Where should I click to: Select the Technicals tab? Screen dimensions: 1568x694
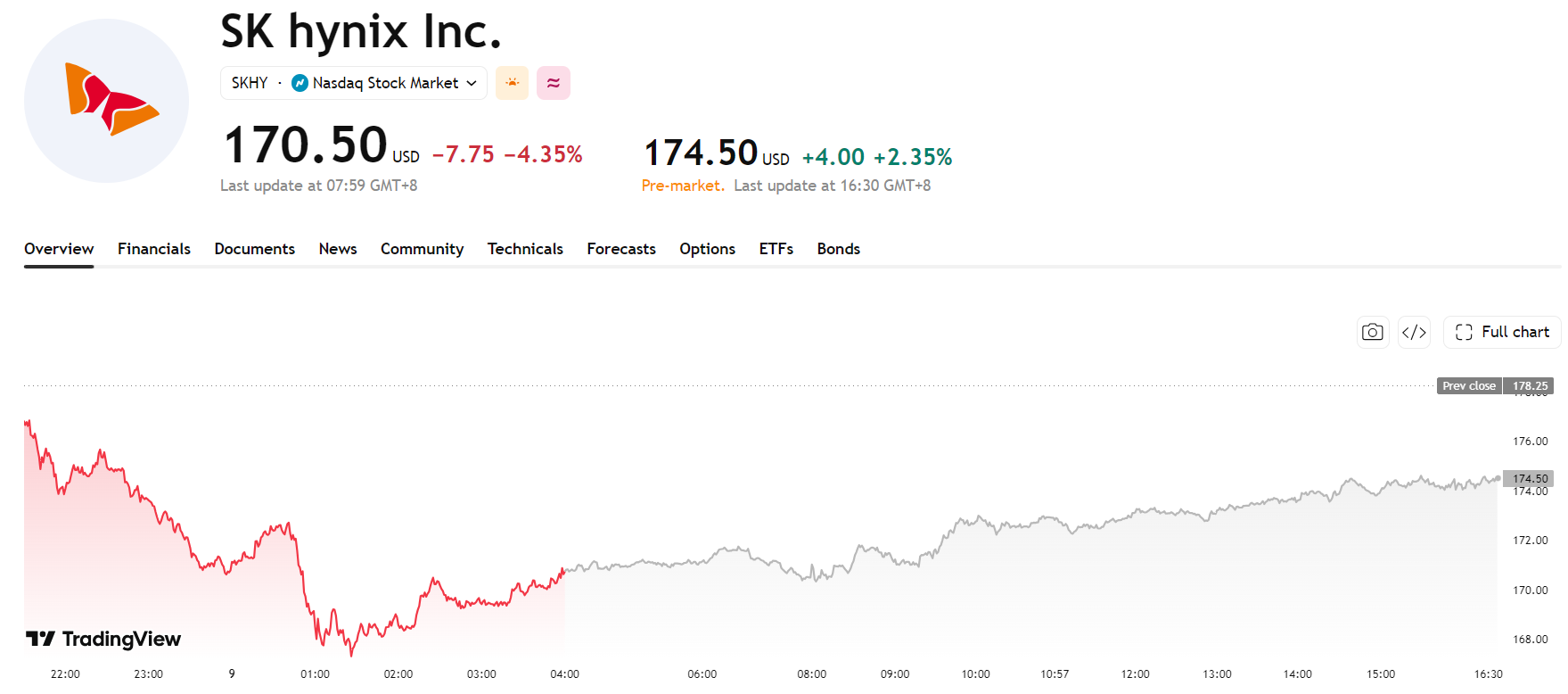[525, 249]
